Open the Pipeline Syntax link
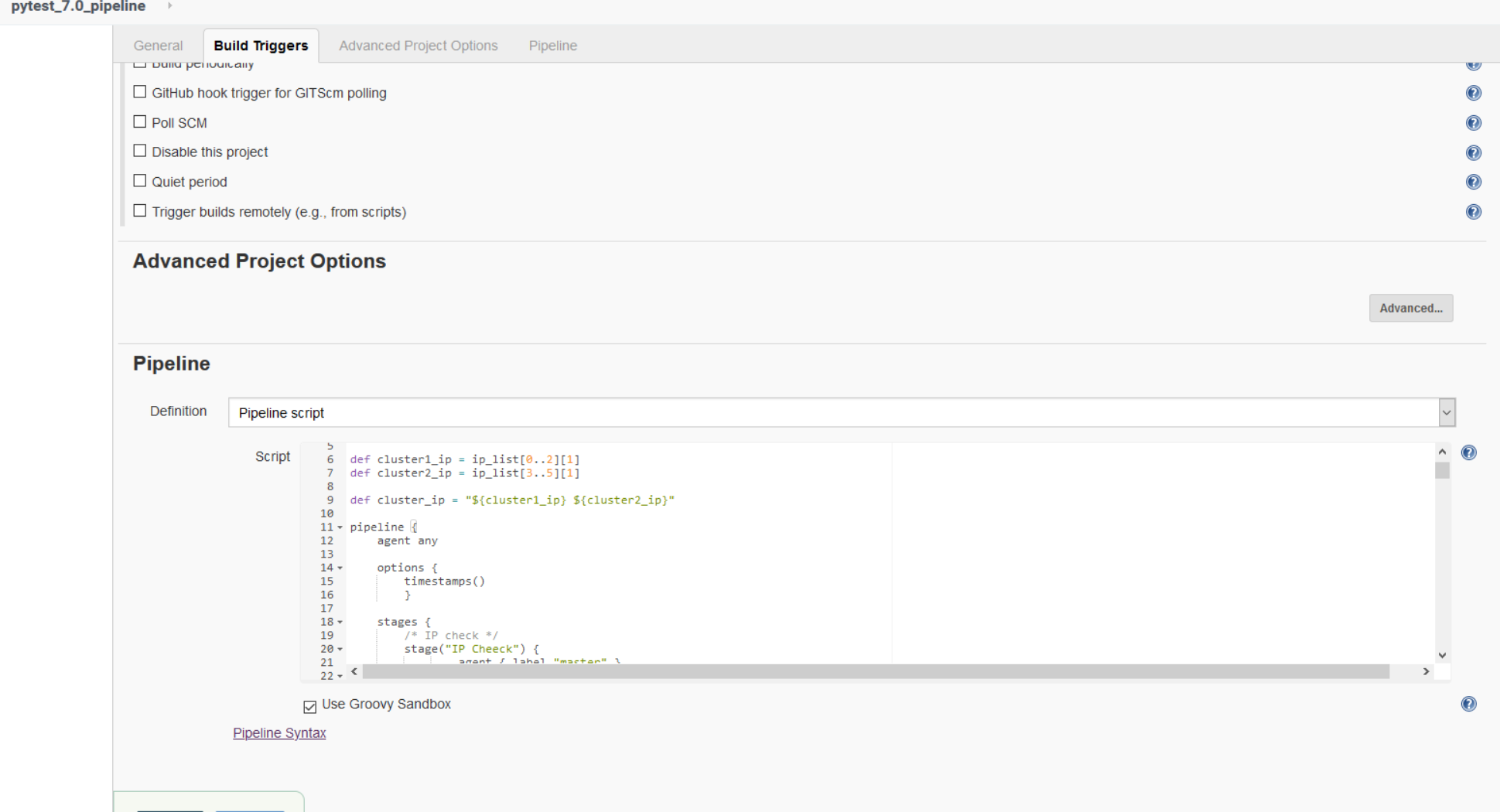The image size is (1500, 812). pyautogui.click(x=279, y=733)
